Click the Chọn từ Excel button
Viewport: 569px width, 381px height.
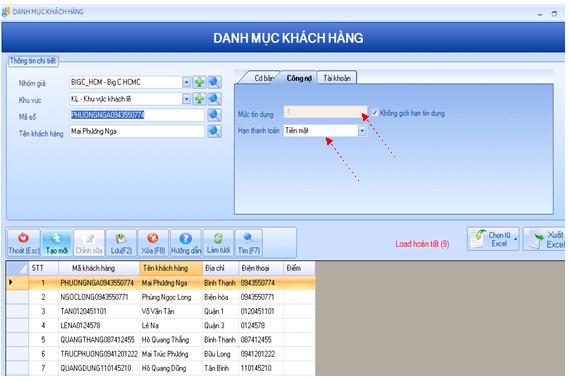(494, 239)
